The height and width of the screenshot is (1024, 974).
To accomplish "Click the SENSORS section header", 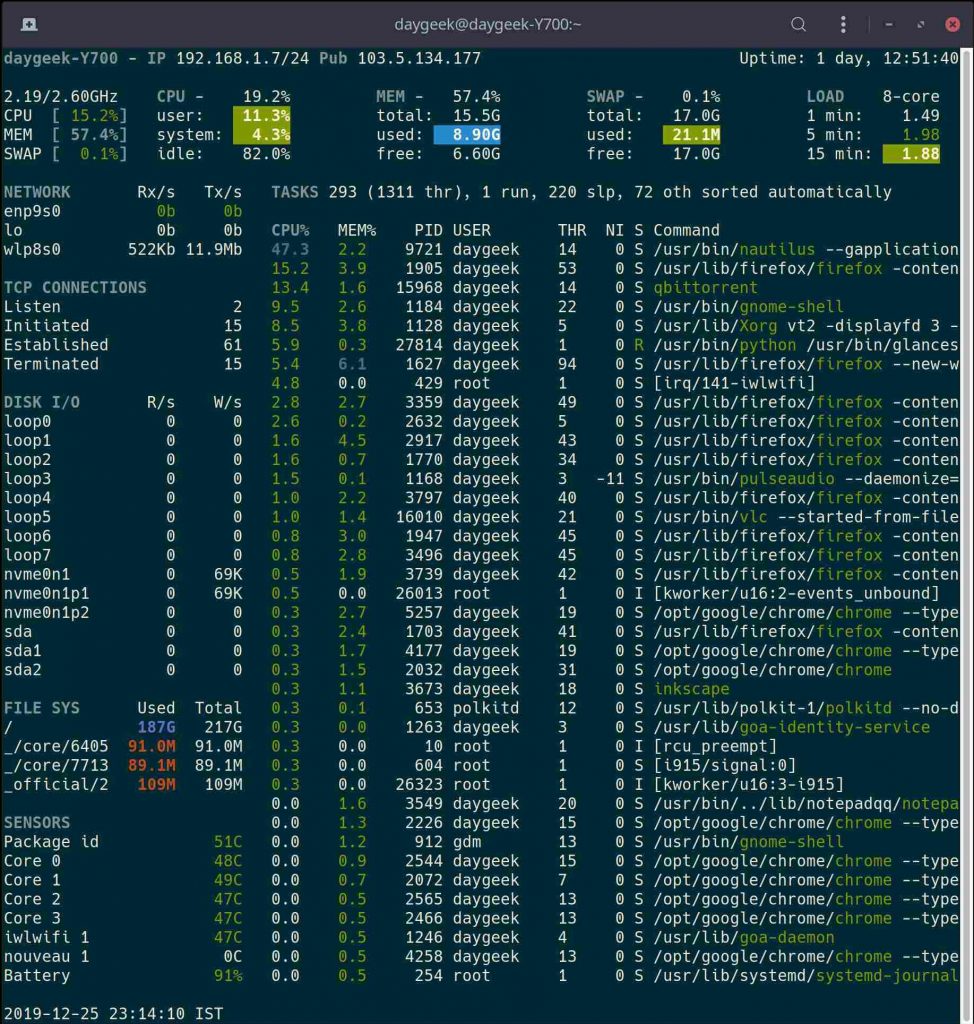I will pos(37,823).
